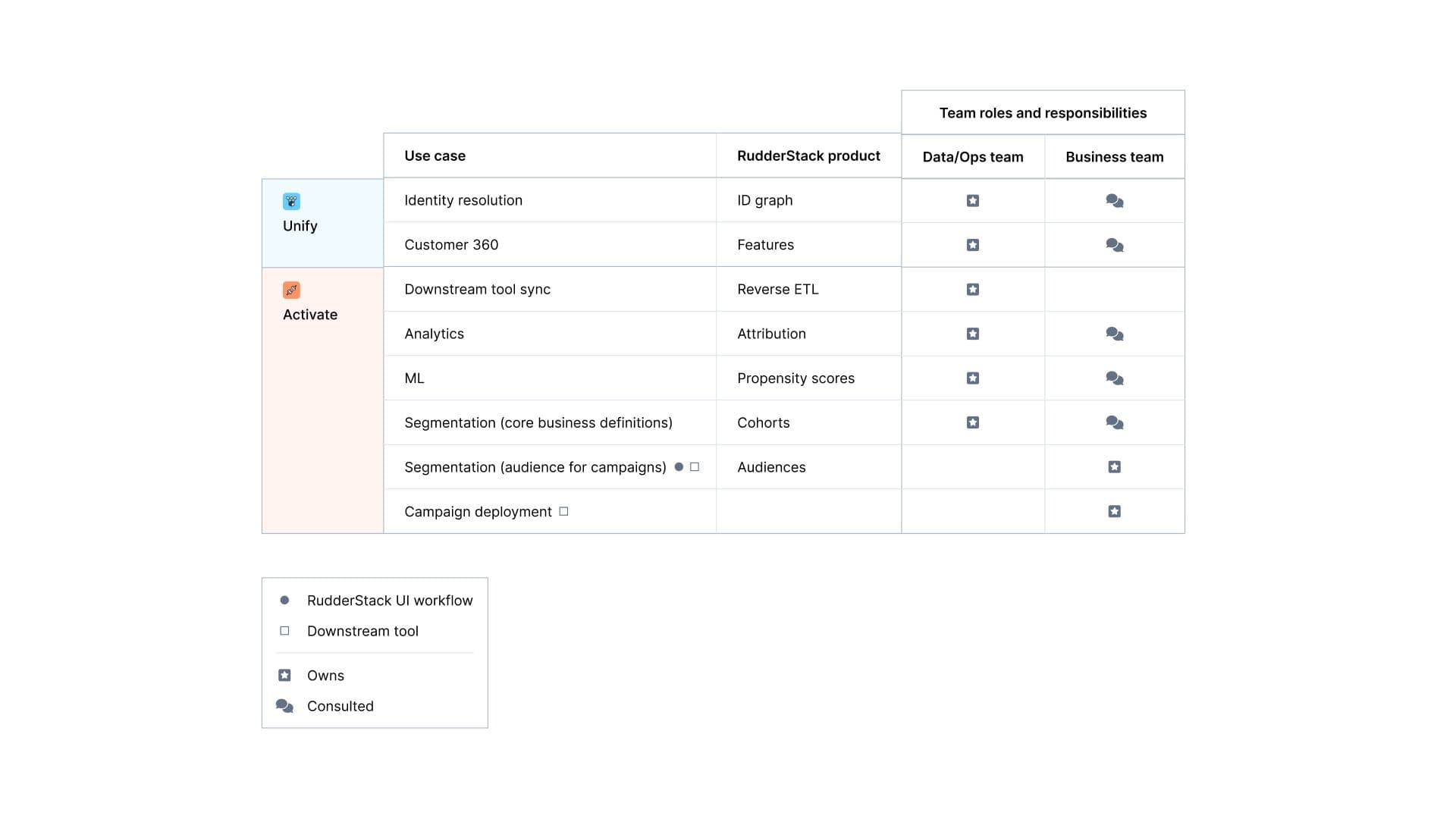Click Owns star icon for Reverse ETL

point(973,290)
